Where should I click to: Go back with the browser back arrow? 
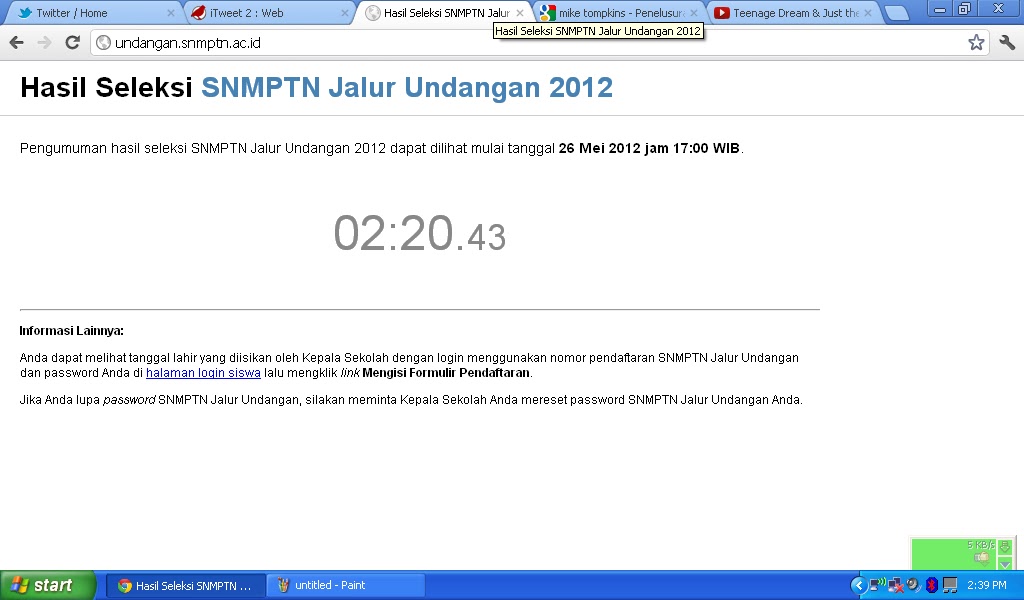point(16,43)
